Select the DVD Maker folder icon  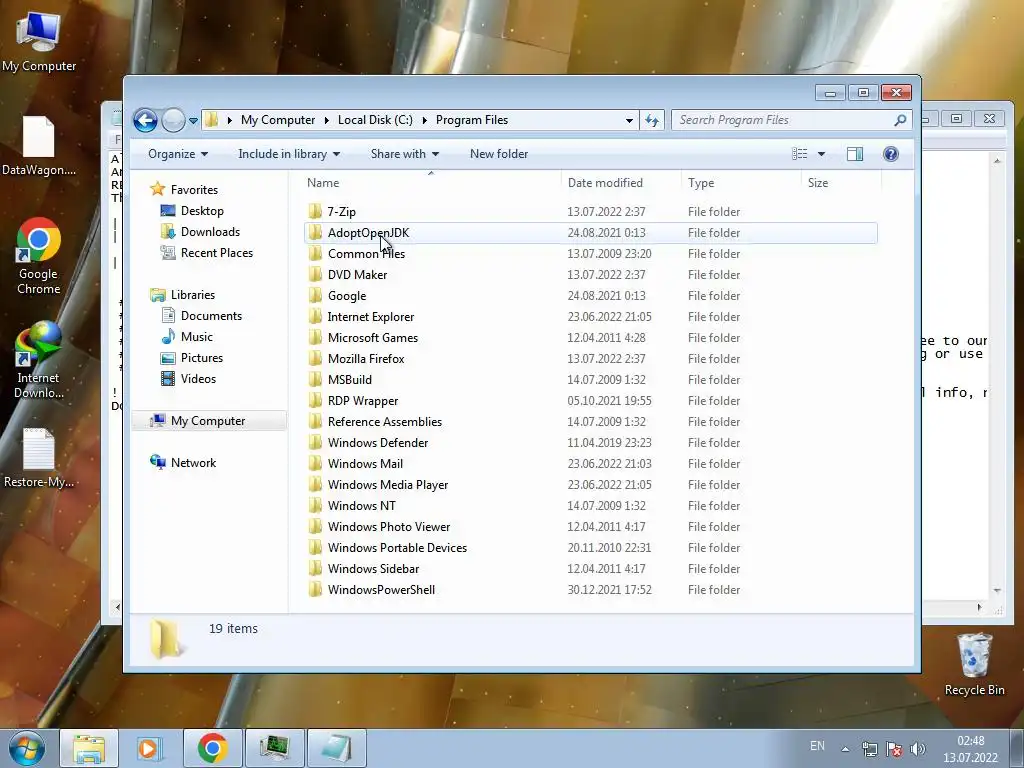pos(315,274)
